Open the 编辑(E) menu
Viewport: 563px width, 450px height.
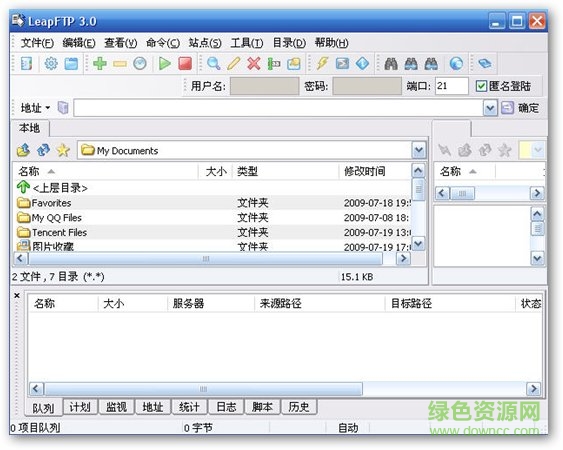tap(79, 43)
